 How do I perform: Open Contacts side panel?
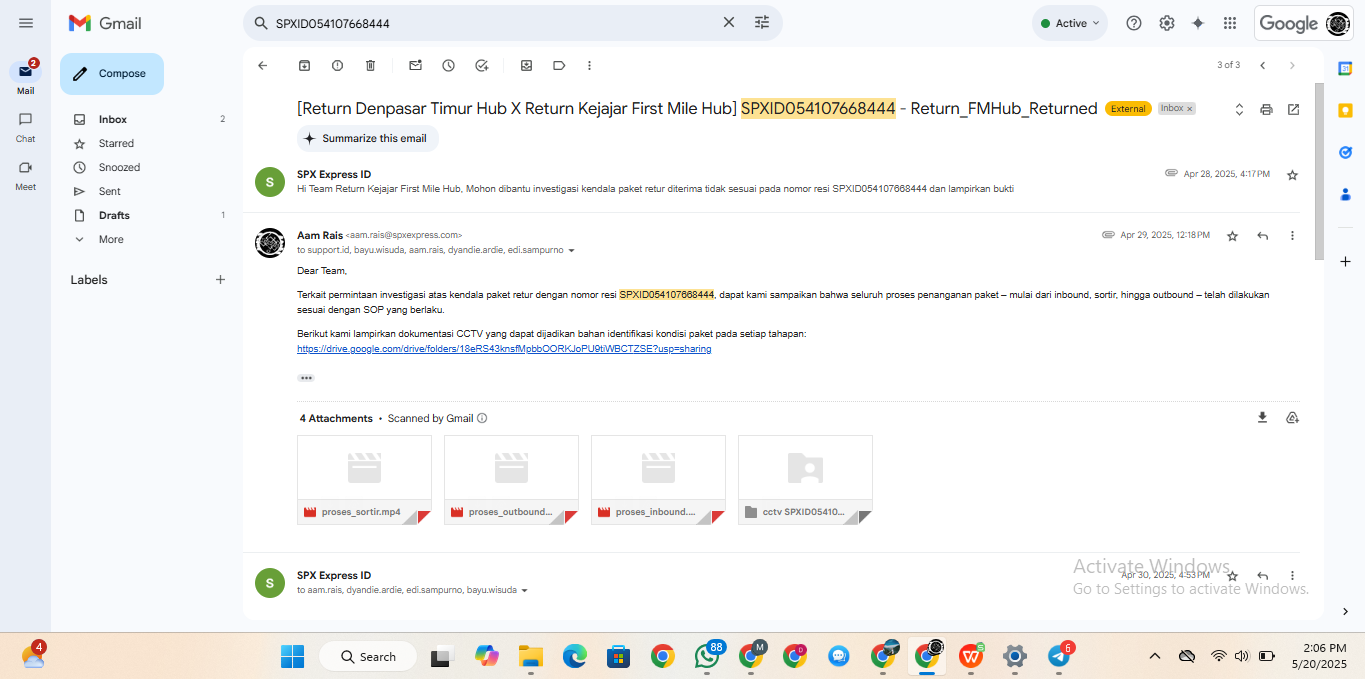pyautogui.click(x=1345, y=194)
